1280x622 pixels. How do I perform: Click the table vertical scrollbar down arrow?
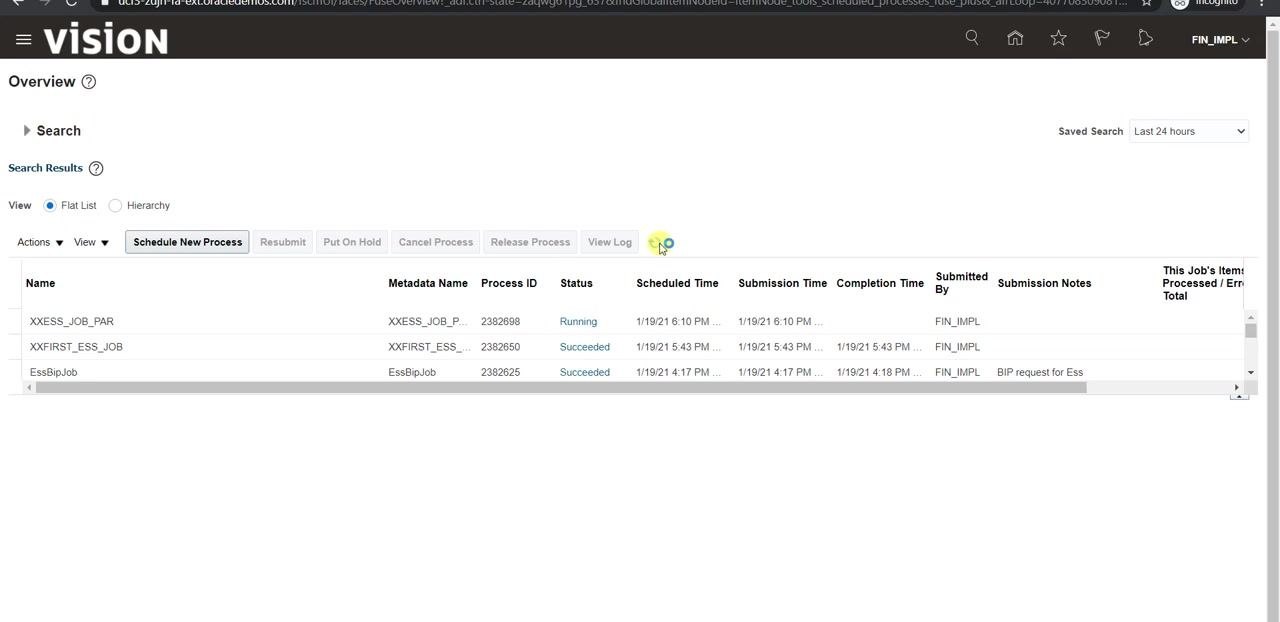(1250, 372)
